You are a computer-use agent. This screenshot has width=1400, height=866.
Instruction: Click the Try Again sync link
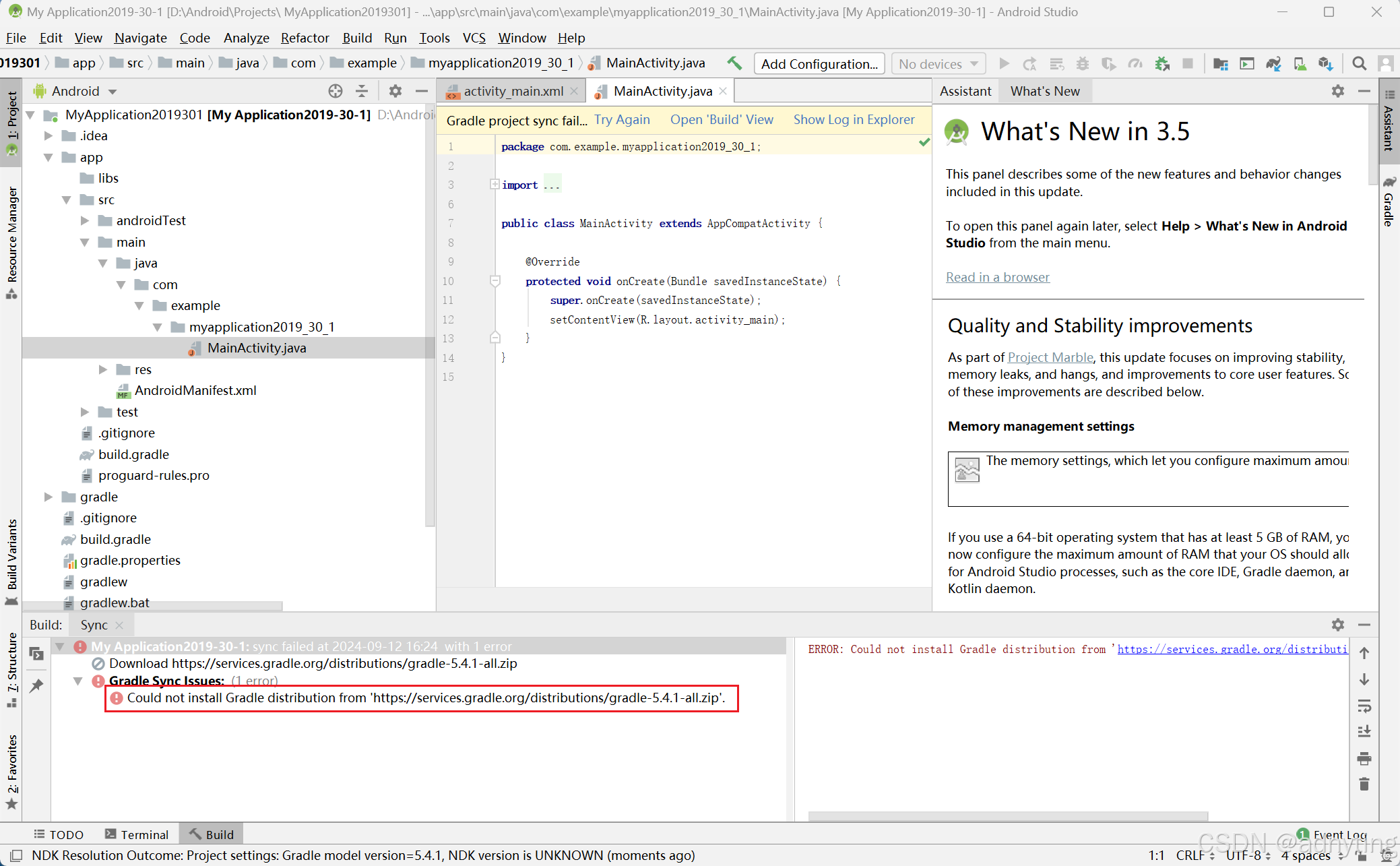(622, 119)
